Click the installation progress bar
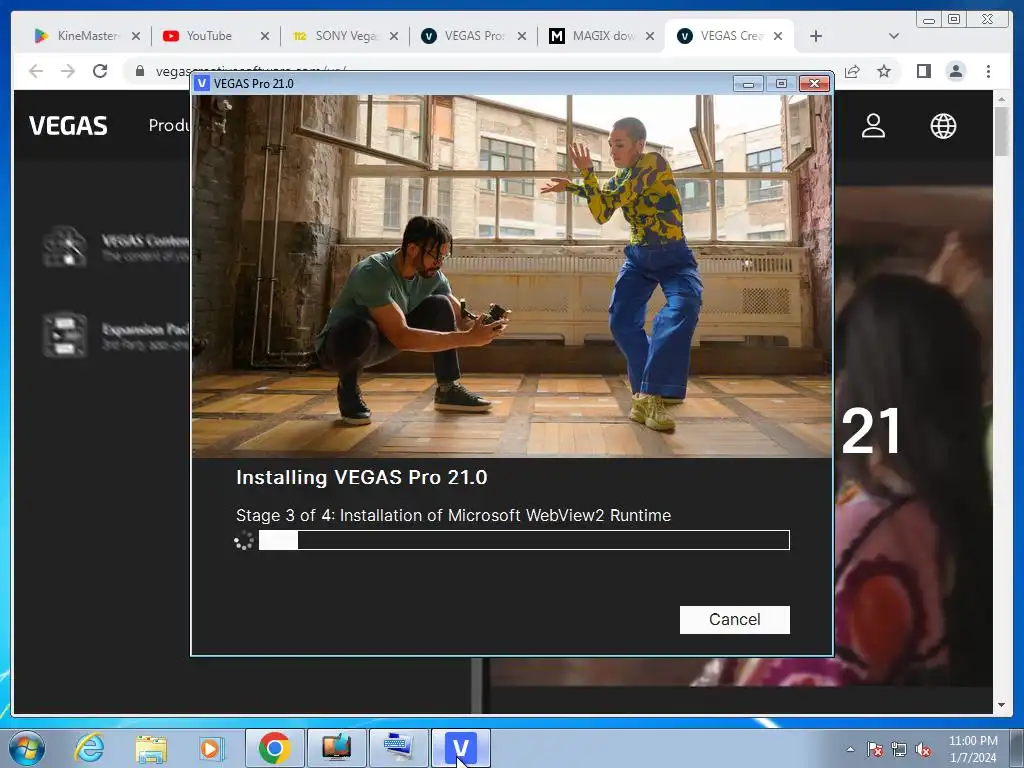 coord(524,540)
